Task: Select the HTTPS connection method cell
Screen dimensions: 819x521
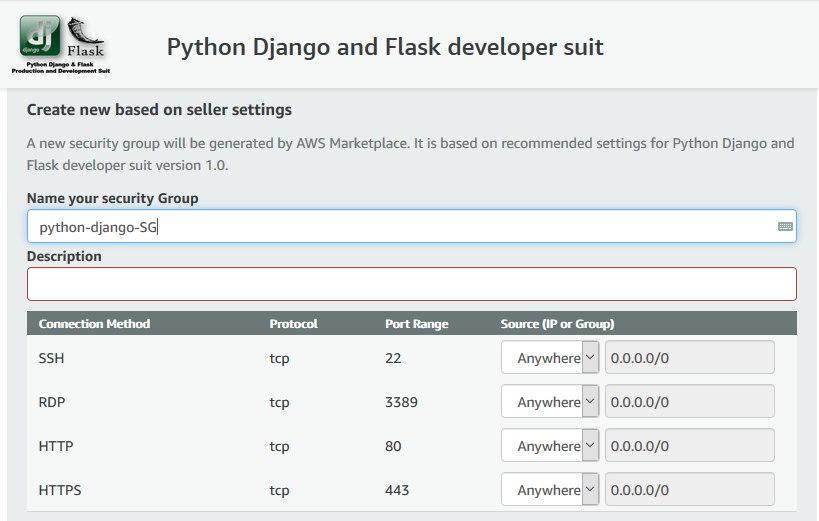Action: pos(60,490)
